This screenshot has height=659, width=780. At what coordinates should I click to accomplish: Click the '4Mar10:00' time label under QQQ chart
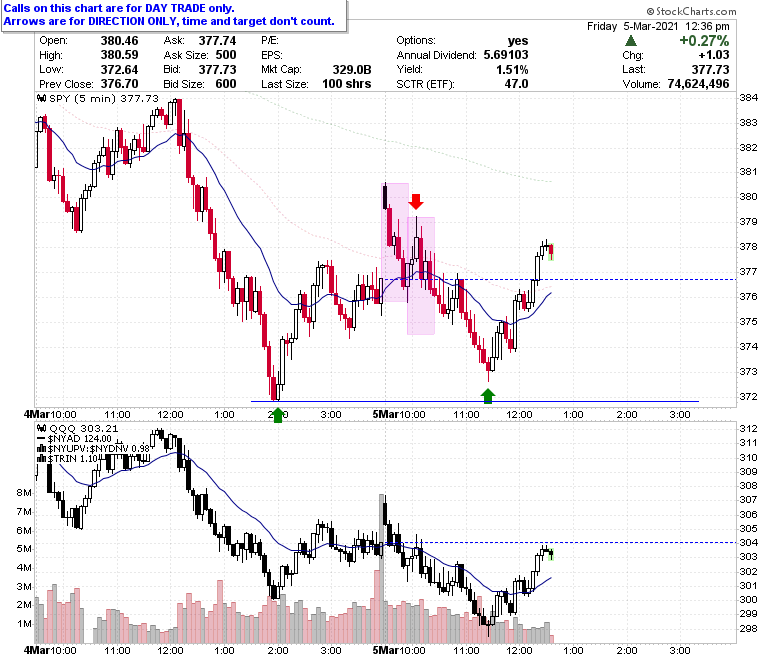pos(50,650)
